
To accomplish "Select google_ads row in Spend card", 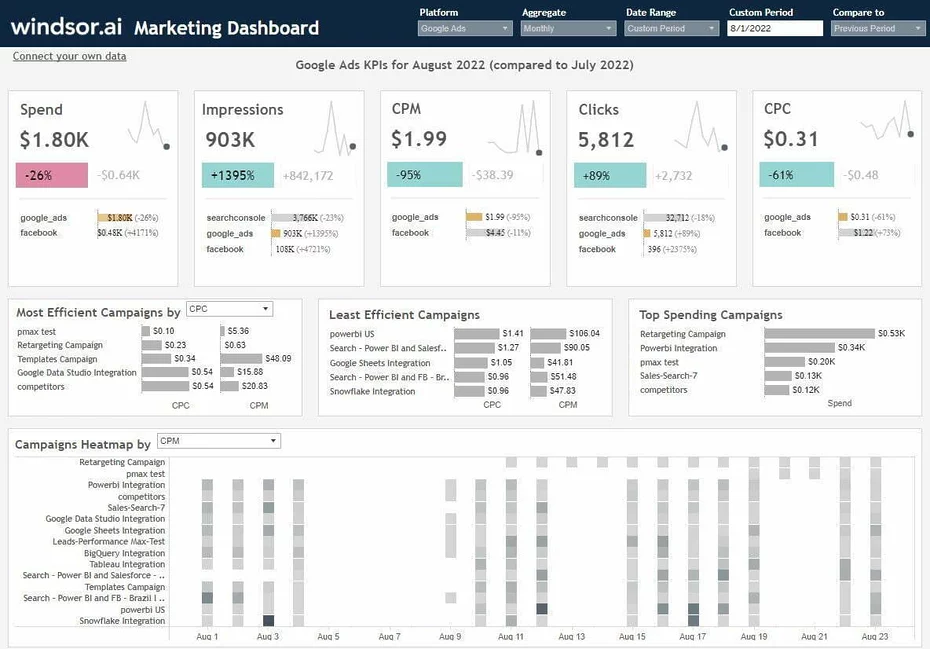I will 90,218.
